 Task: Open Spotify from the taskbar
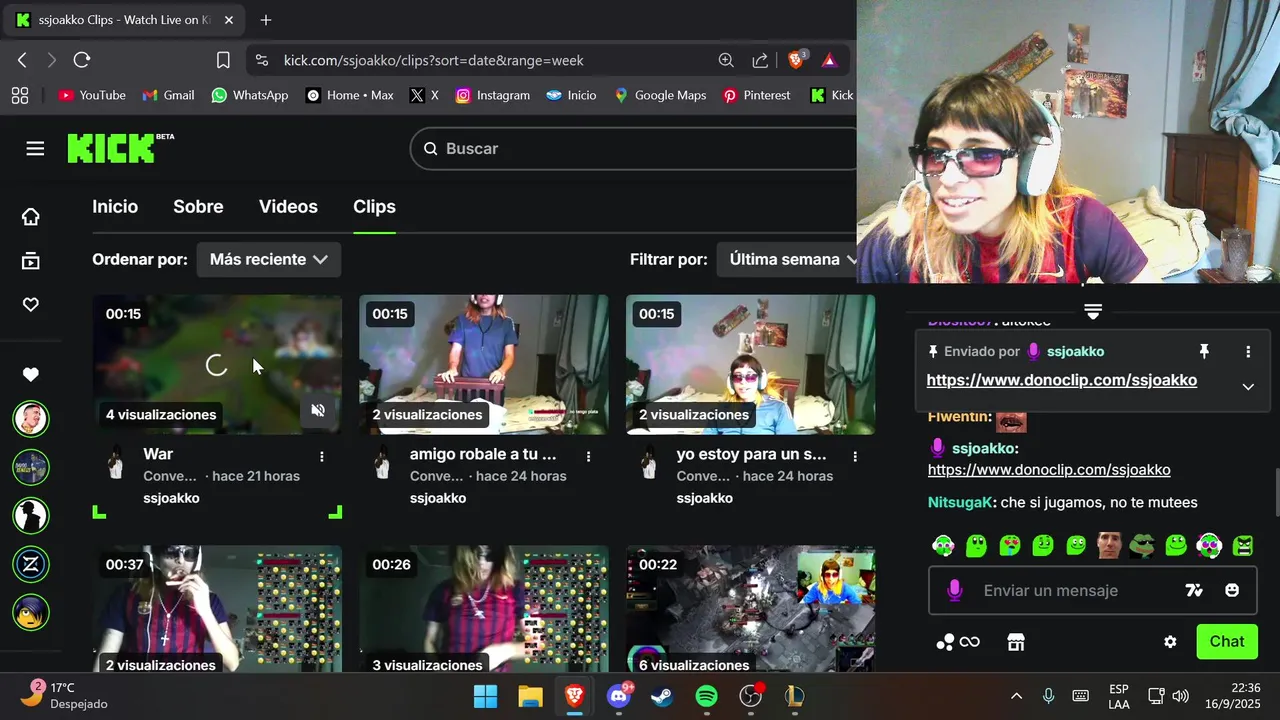(706, 696)
